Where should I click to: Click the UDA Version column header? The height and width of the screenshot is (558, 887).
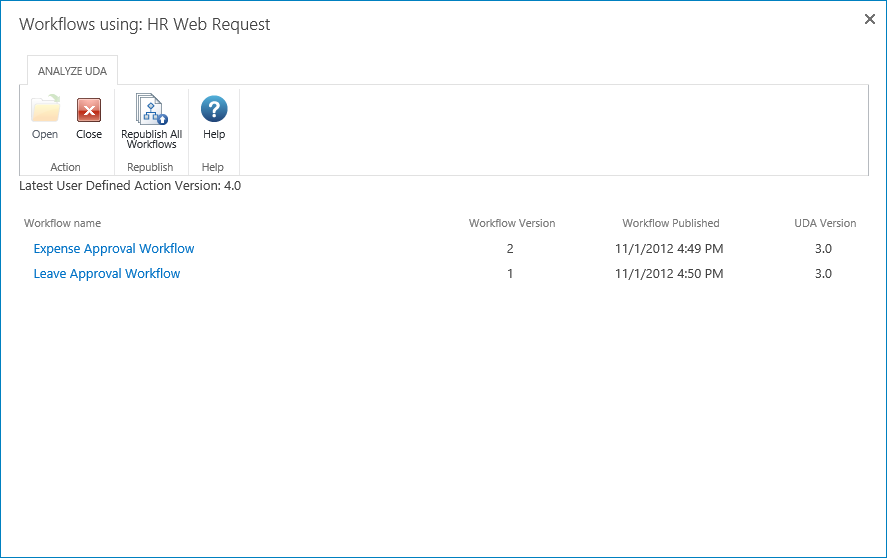[824, 223]
